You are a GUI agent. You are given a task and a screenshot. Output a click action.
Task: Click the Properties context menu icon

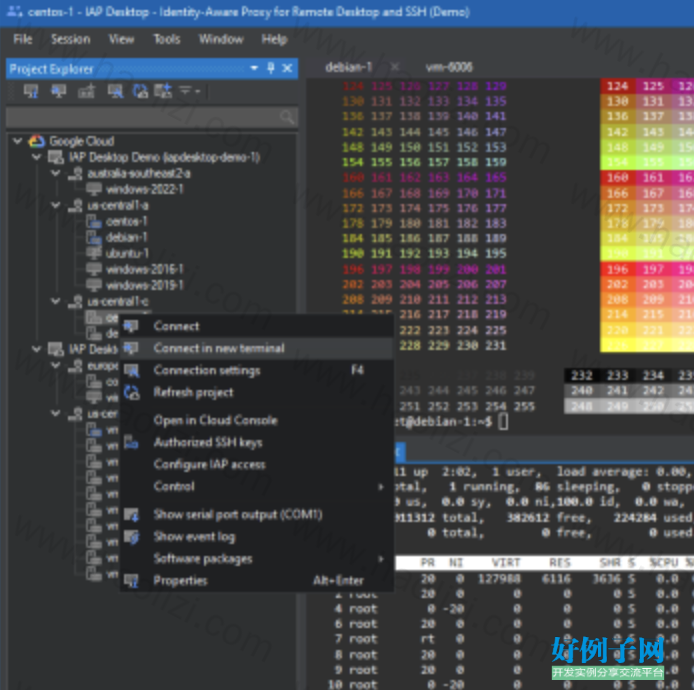[x=131, y=581]
